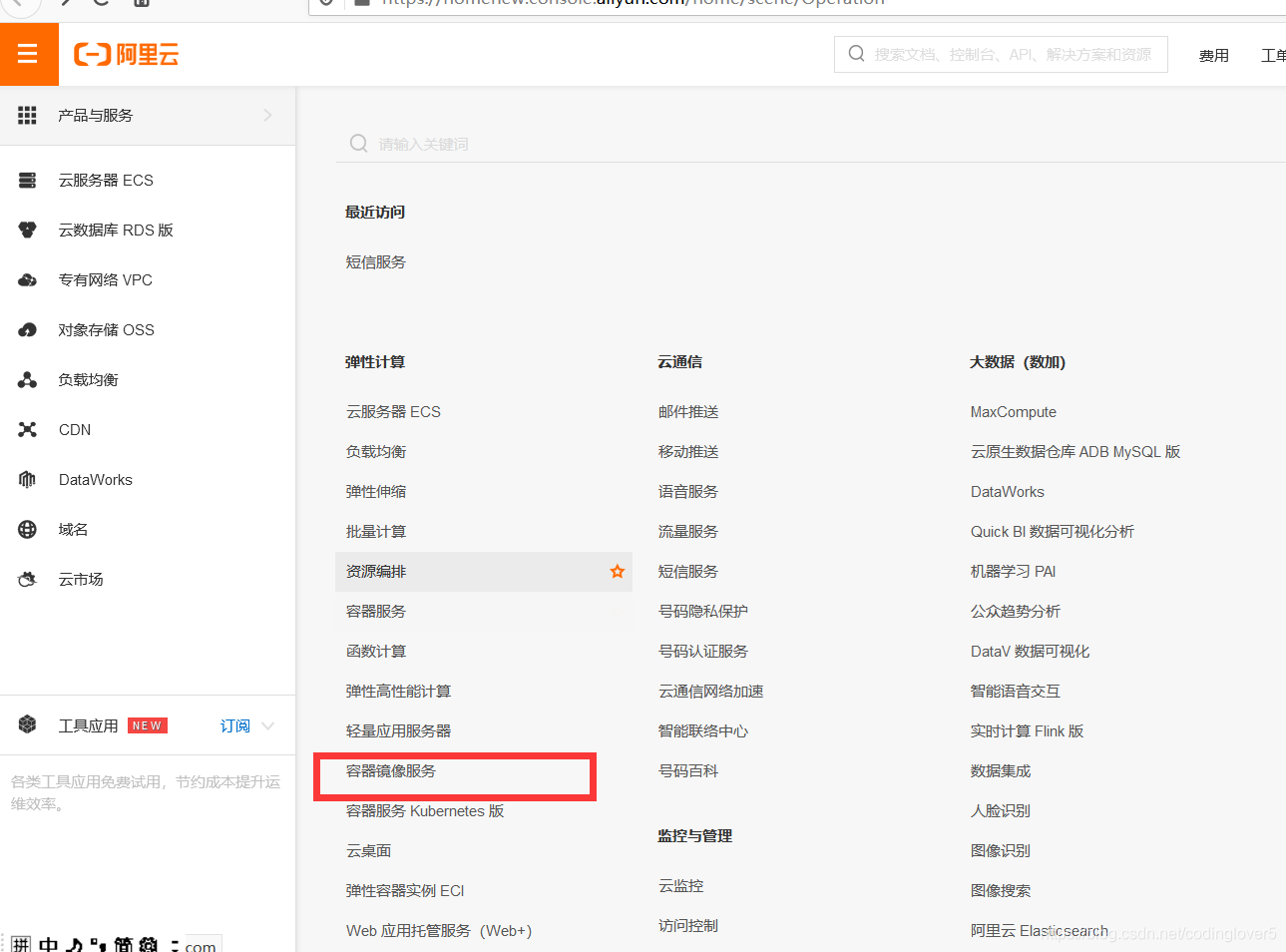Open the 语音服务 link
Screen dimensions: 1286x952
tap(688, 492)
